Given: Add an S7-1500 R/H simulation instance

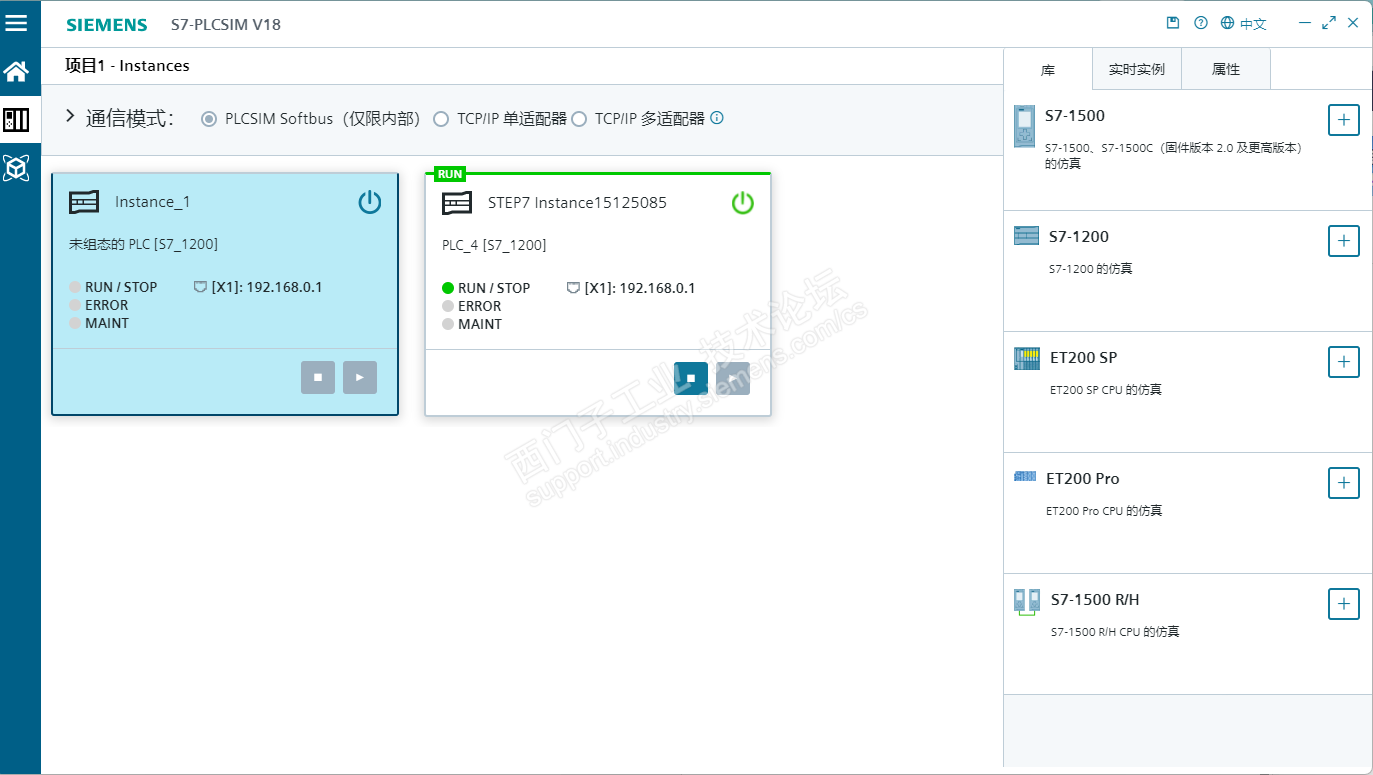Looking at the screenshot, I should (1344, 604).
